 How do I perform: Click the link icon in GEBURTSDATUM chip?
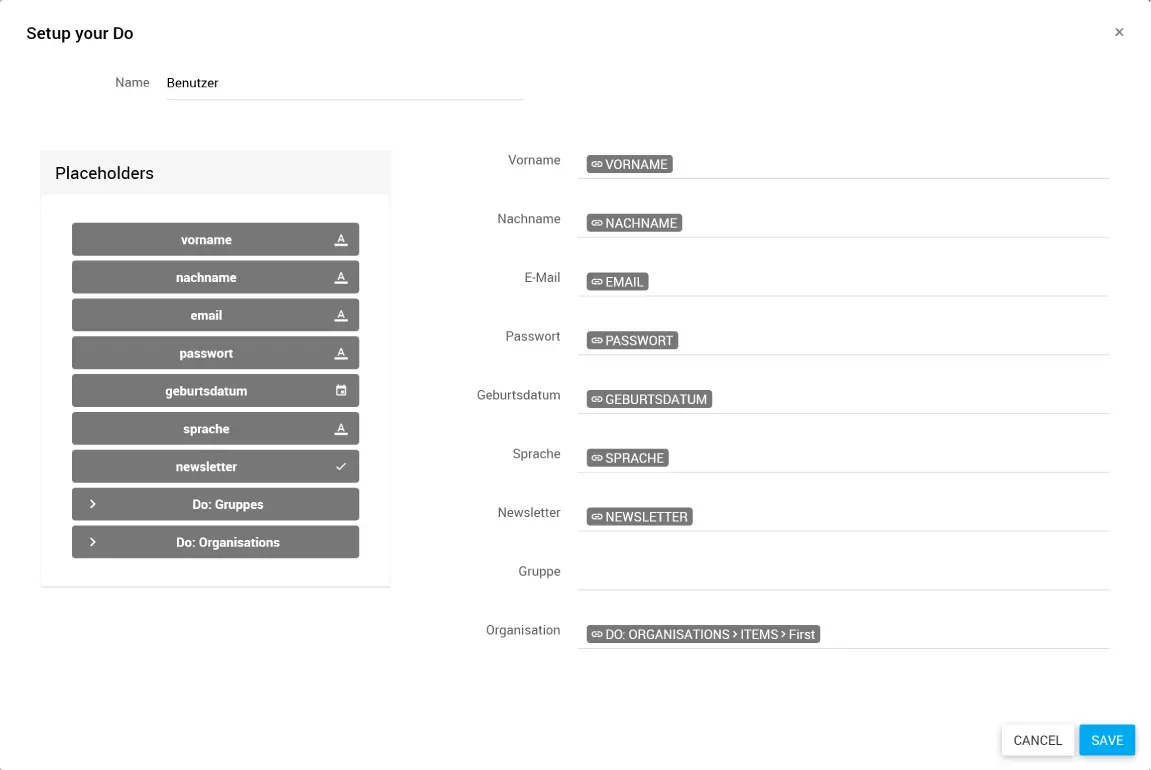pyautogui.click(x=597, y=399)
